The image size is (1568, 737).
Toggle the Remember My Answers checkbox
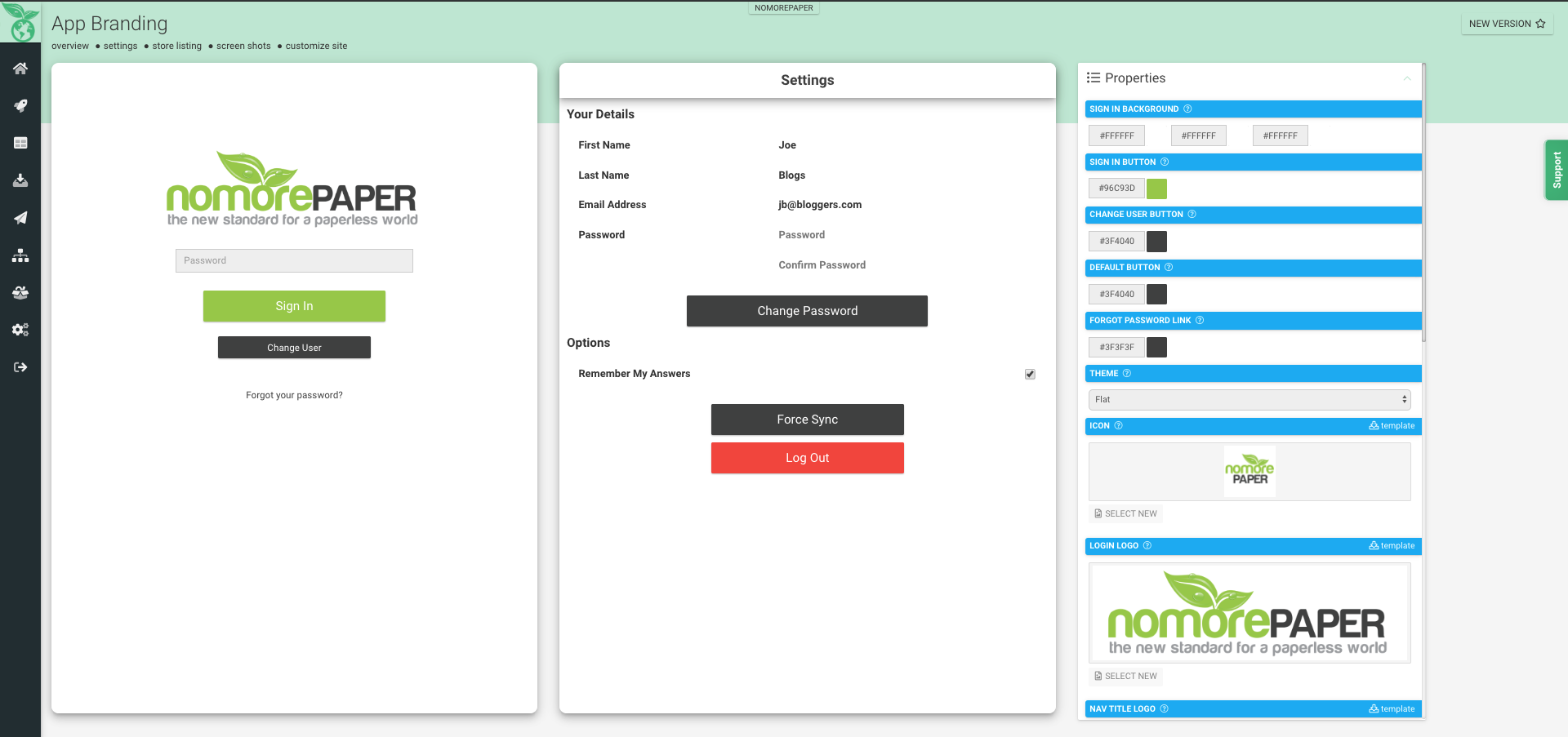pyautogui.click(x=1030, y=374)
